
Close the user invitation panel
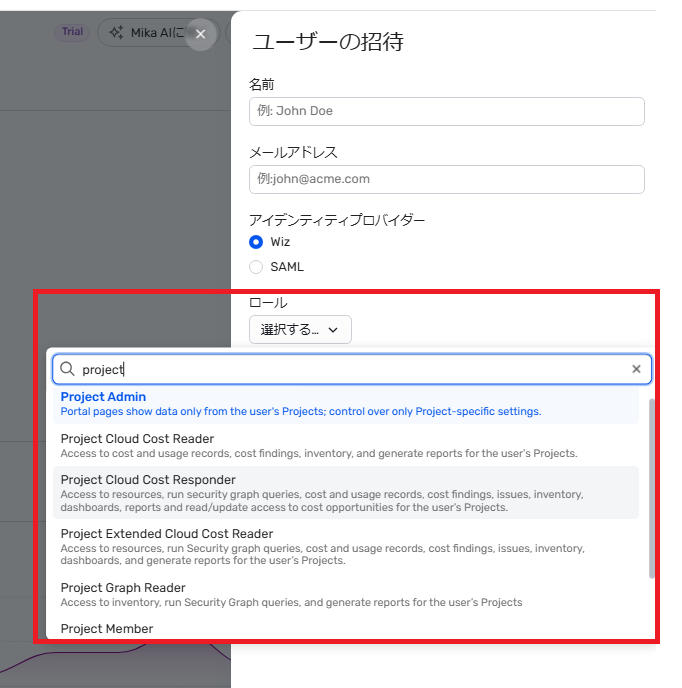point(200,34)
